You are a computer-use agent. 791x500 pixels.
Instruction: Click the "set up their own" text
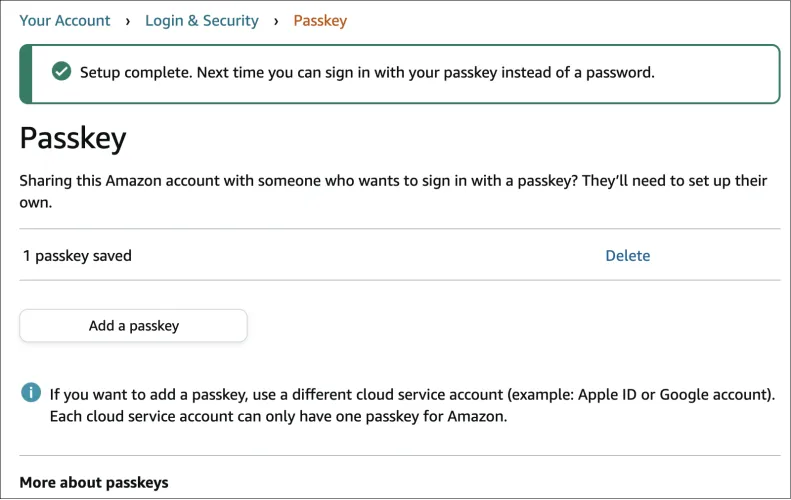(740, 181)
